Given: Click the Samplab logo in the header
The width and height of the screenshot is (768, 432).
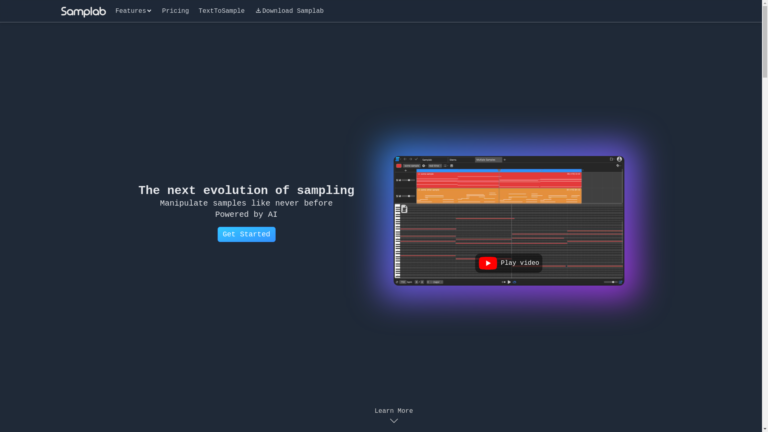Looking at the screenshot, I should [x=83, y=11].
